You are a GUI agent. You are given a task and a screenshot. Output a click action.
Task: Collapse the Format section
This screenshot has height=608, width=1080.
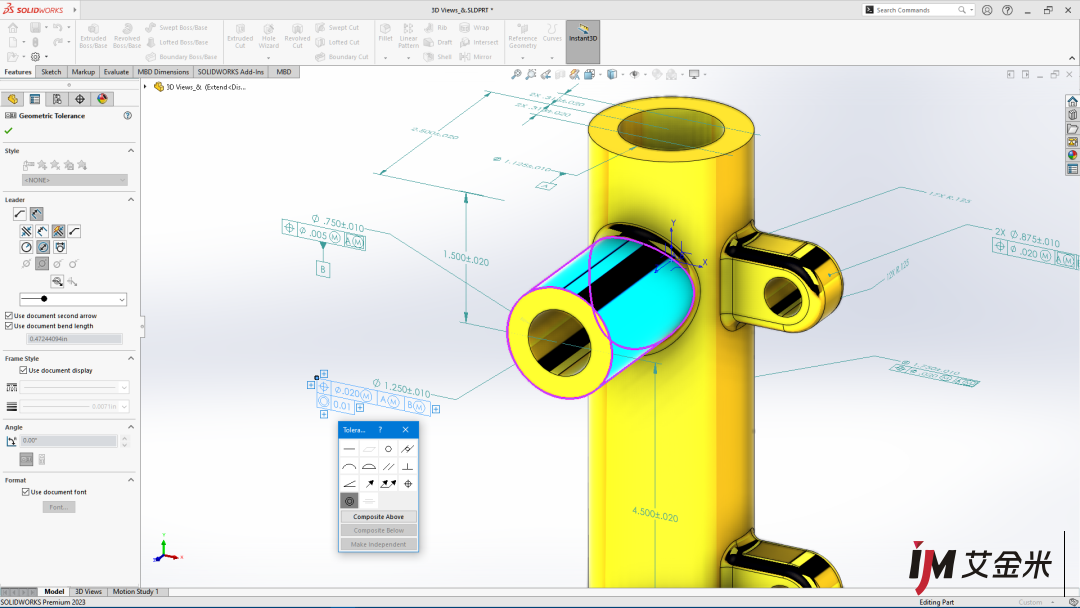pos(131,480)
